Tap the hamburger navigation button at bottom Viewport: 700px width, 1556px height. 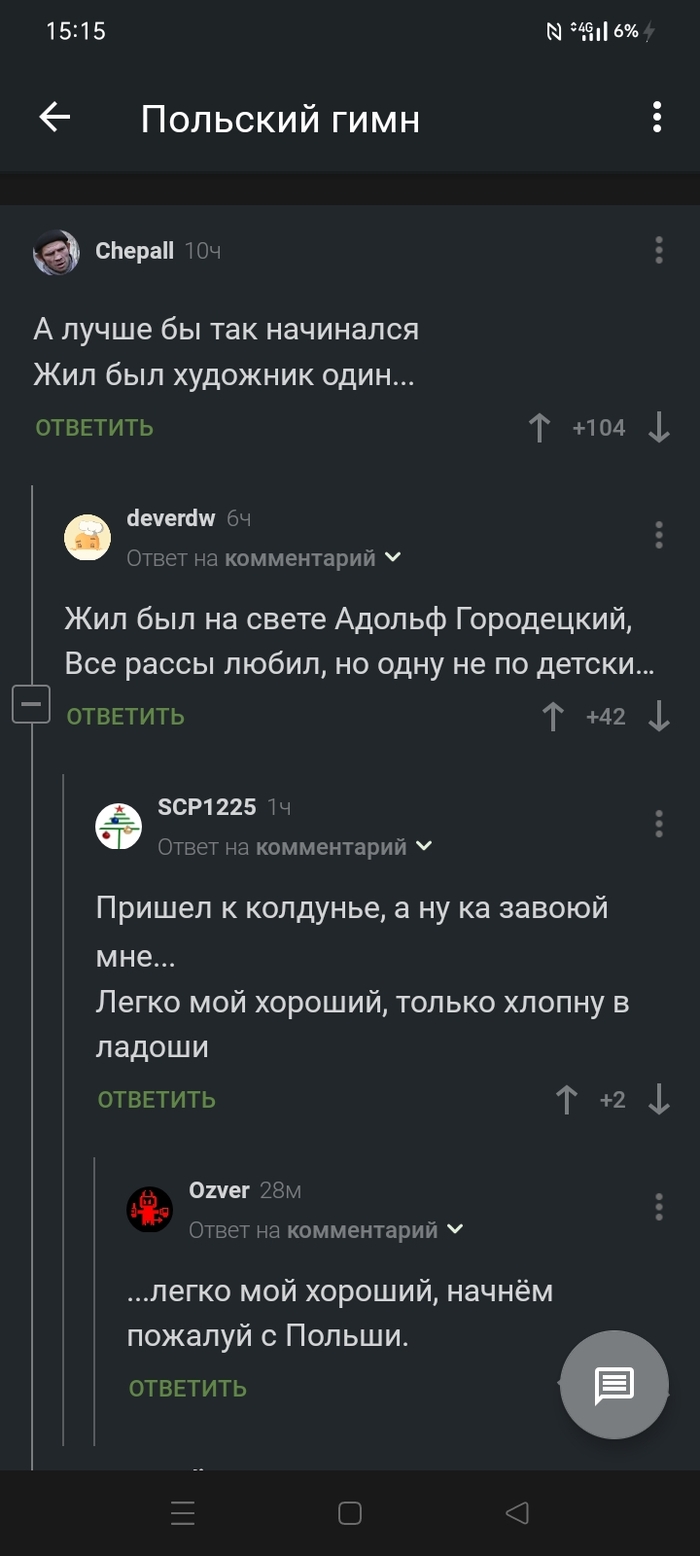[182, 1513]
